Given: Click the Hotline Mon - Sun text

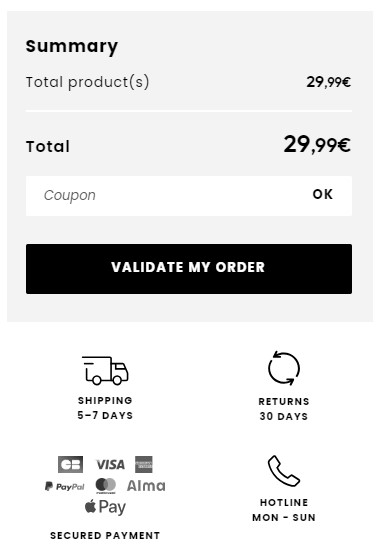Looking at the screenshot, I should (x=284, y=510).
